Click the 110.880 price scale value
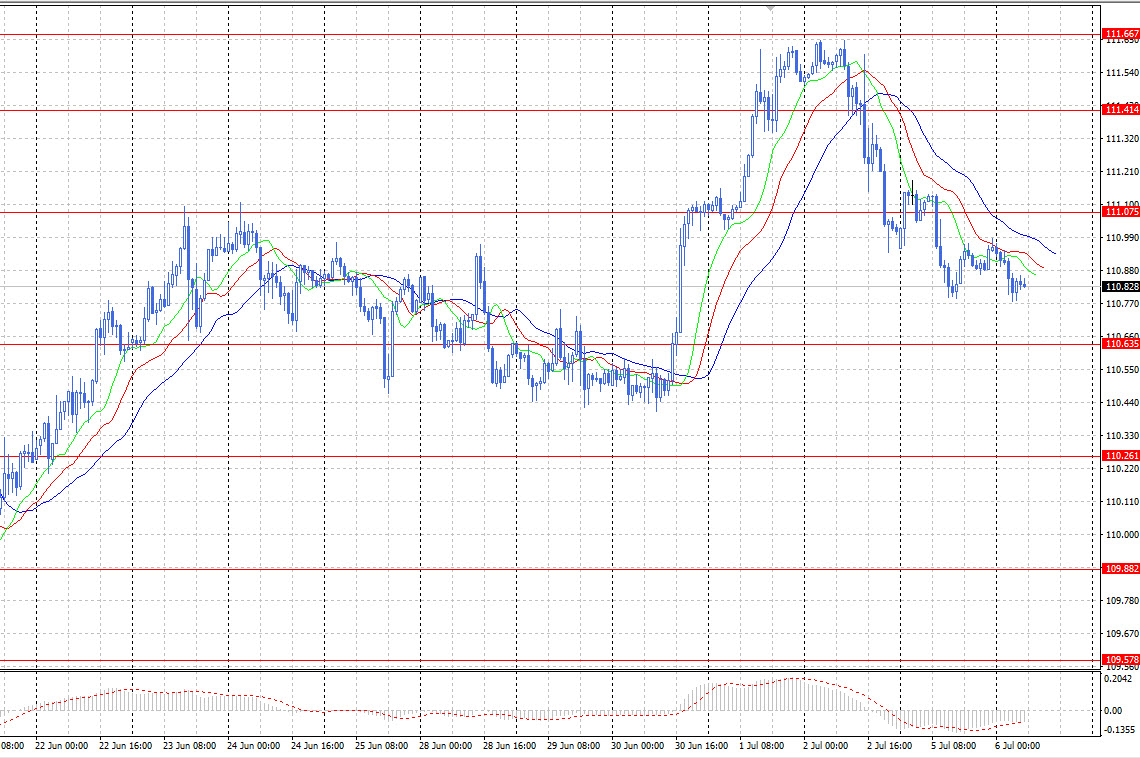The width and height of the screenshot is (1140, 758). pos(1122,271)
